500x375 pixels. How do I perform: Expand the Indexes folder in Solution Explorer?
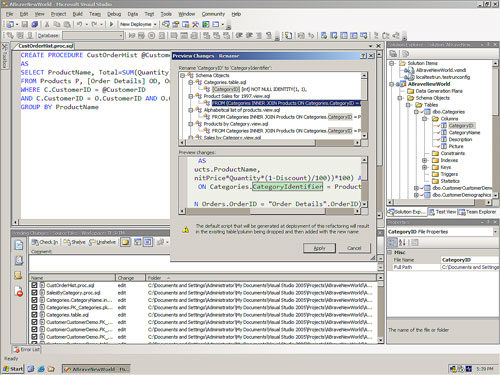point(425,160)
